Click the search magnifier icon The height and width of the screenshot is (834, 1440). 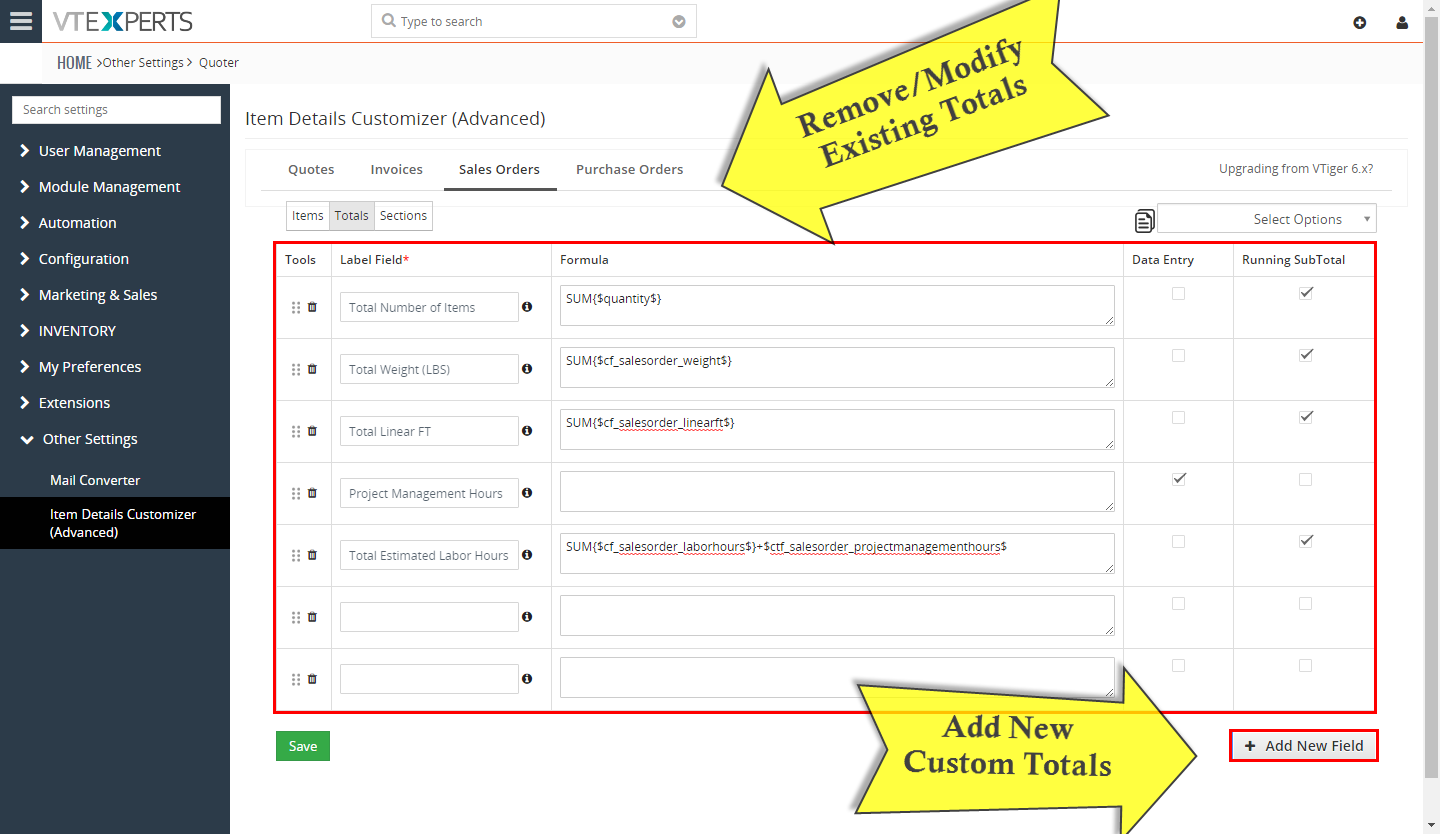point(389,21)
